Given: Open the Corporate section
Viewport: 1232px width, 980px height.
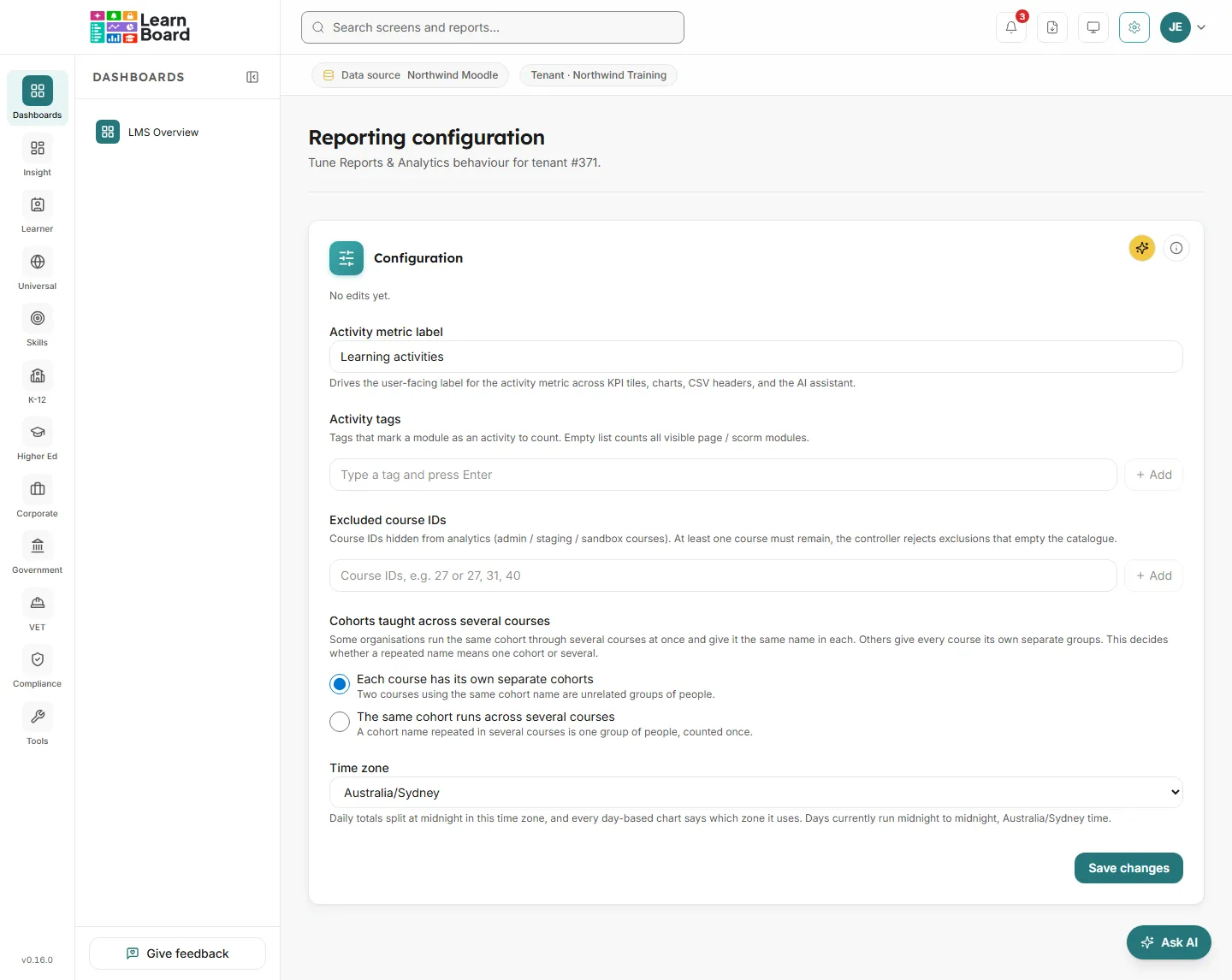Looking at the screenshot, I should tap(38, 497).
